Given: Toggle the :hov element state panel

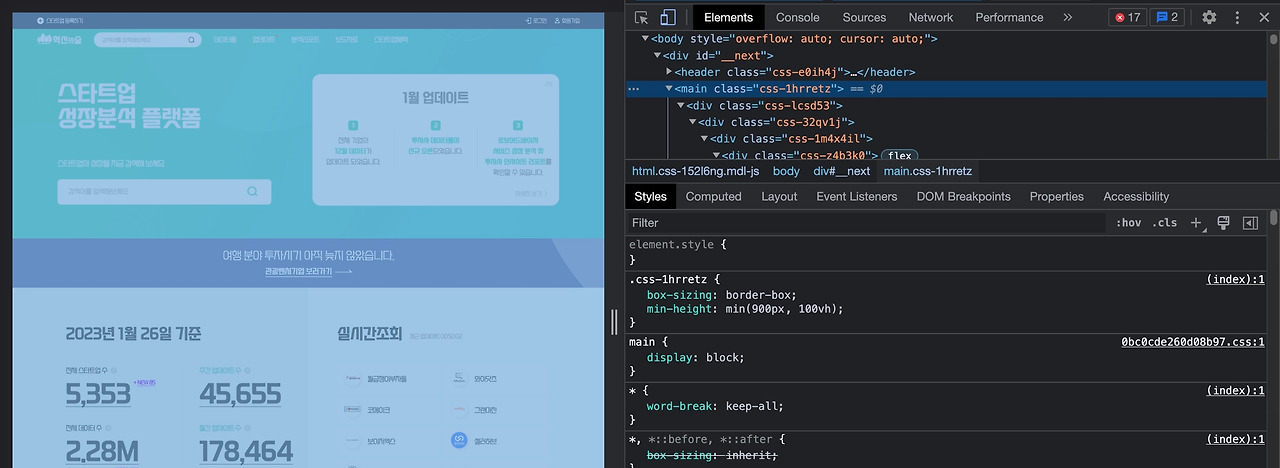Looking at the screenshot, I should pyautogui.click(x=1129, y=223).
